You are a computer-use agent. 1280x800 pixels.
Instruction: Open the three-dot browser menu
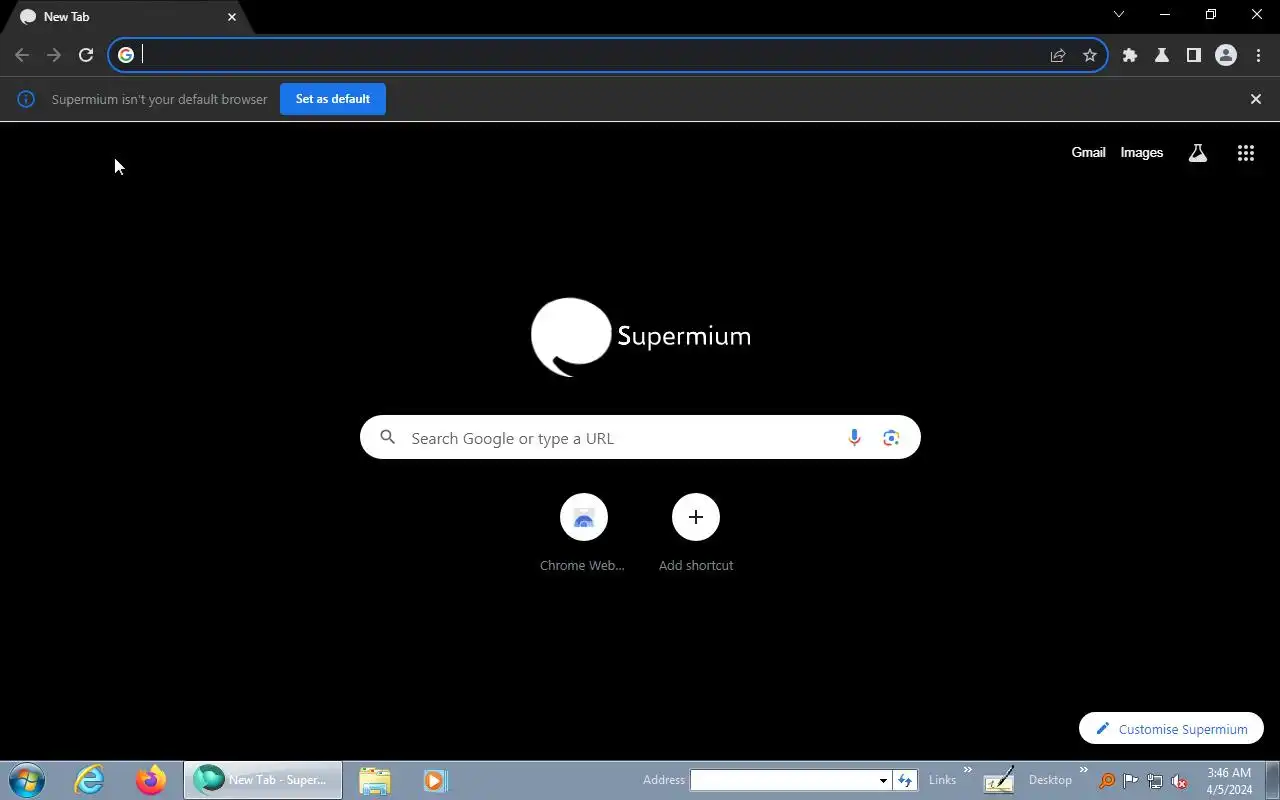(x=1258, y=55)
